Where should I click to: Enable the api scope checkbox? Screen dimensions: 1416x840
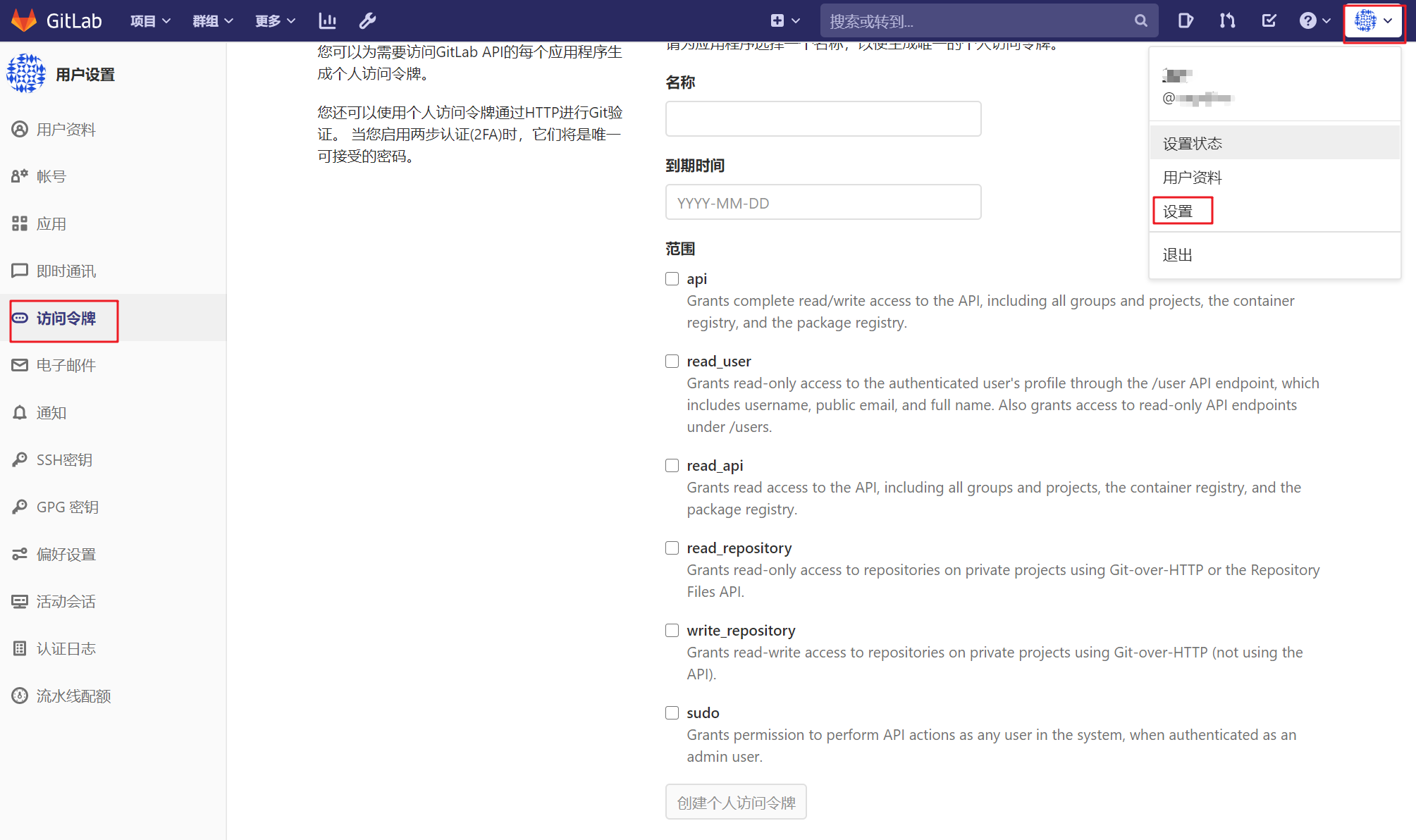point(671,278)
